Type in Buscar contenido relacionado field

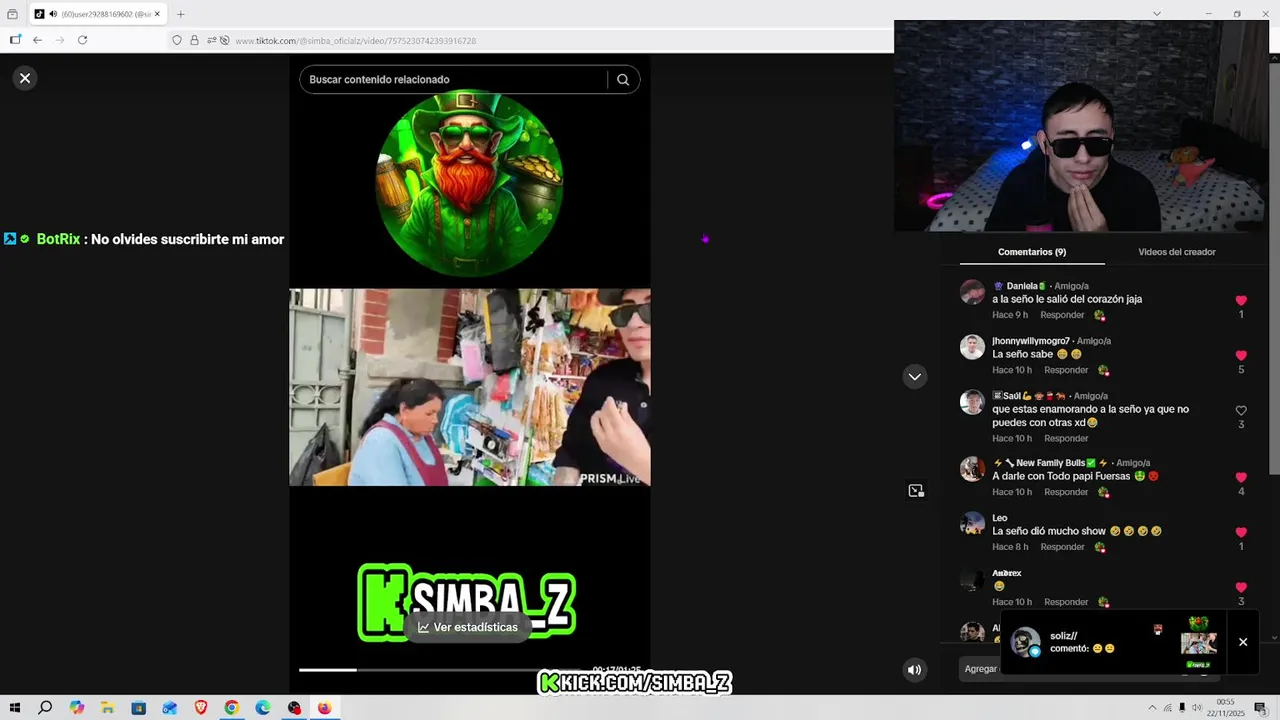tap(455, 80)
